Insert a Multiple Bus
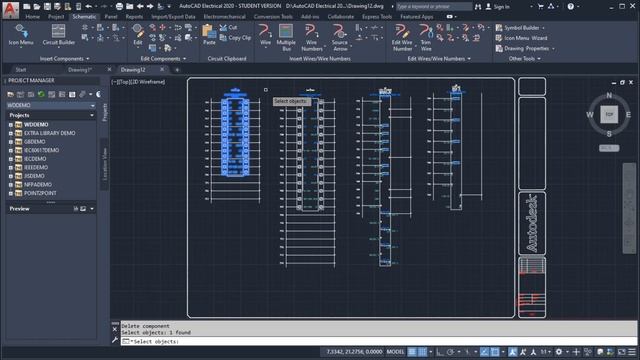The width and height of the screenshot is (640, 360). 286,38
